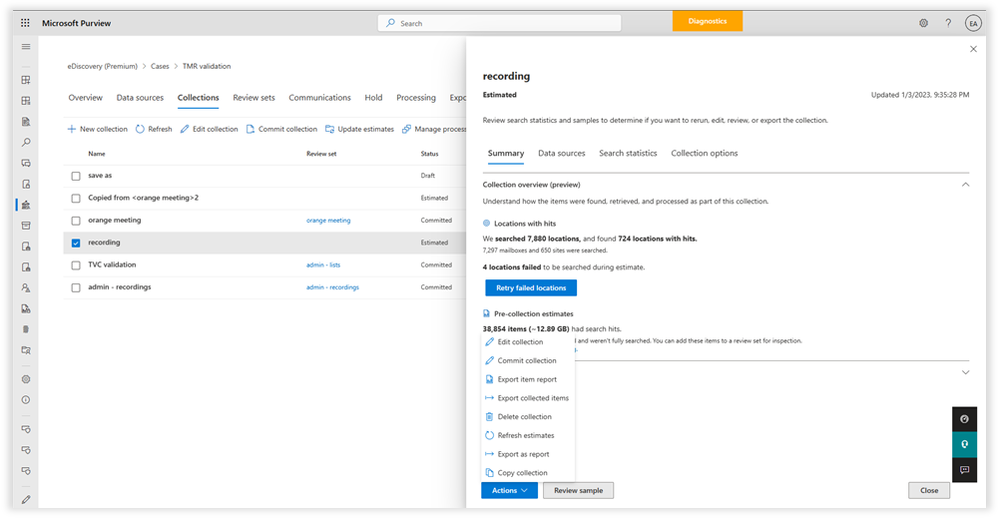The height and width of the screenshot is (518, 999).
Task: Open the Communications tab
Action: click(320, 97)
